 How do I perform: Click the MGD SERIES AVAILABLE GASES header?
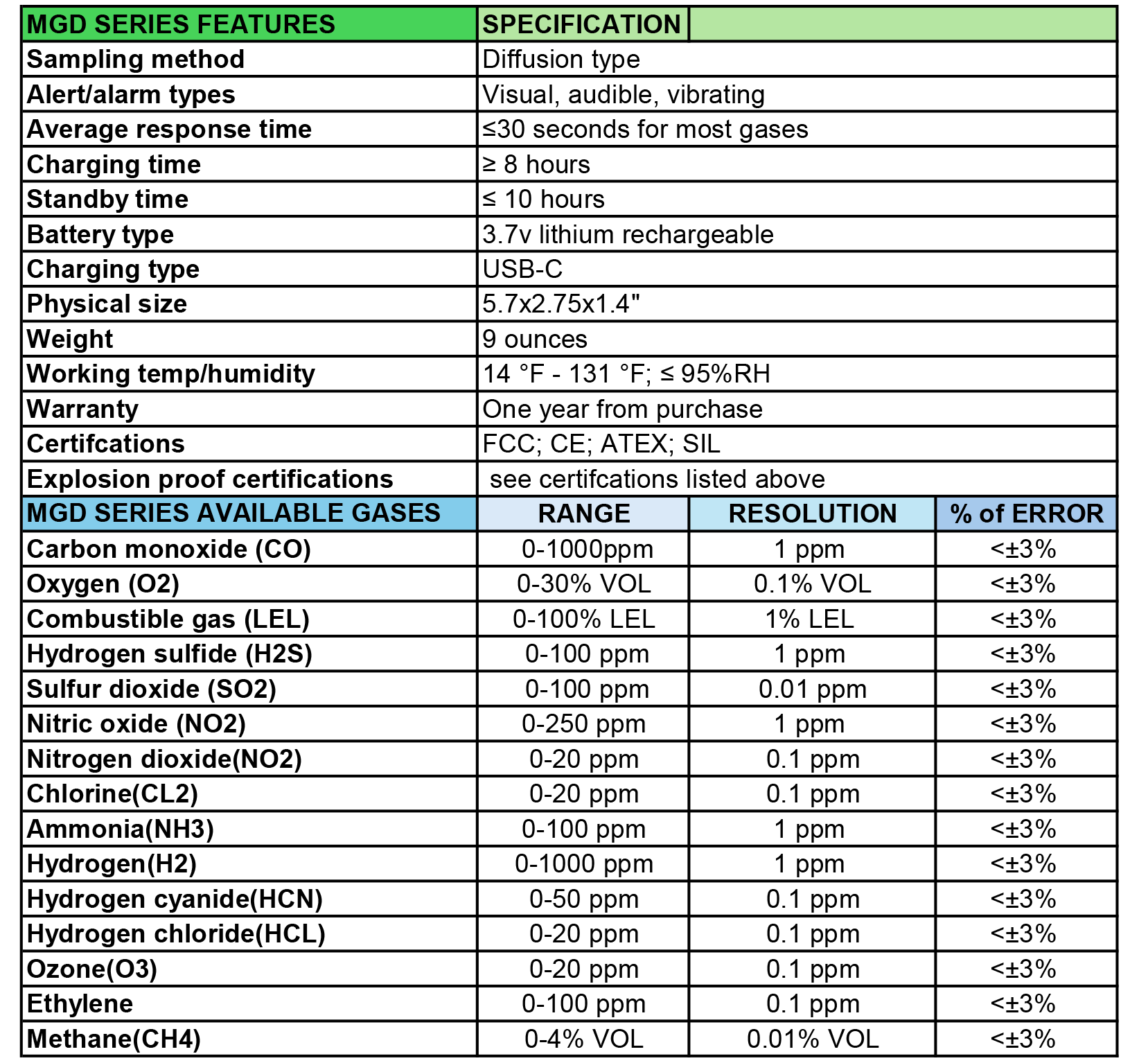(x=249, y=513)
